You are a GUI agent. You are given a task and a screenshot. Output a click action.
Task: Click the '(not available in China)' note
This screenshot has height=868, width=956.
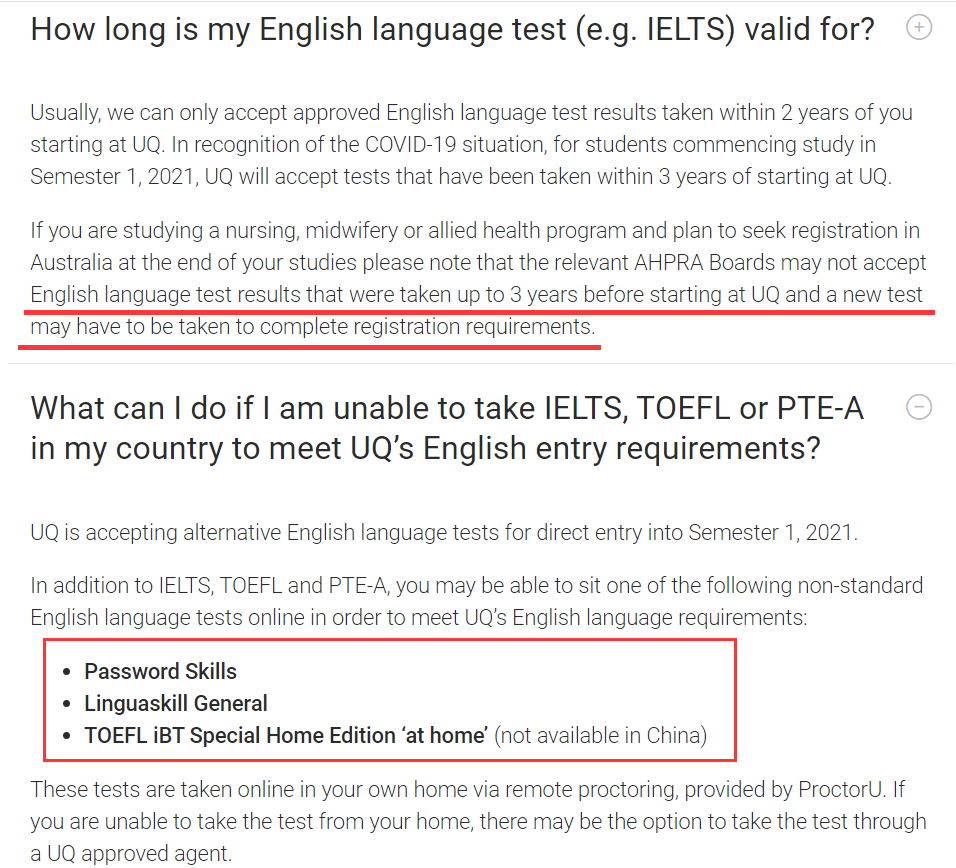[601, 736]
